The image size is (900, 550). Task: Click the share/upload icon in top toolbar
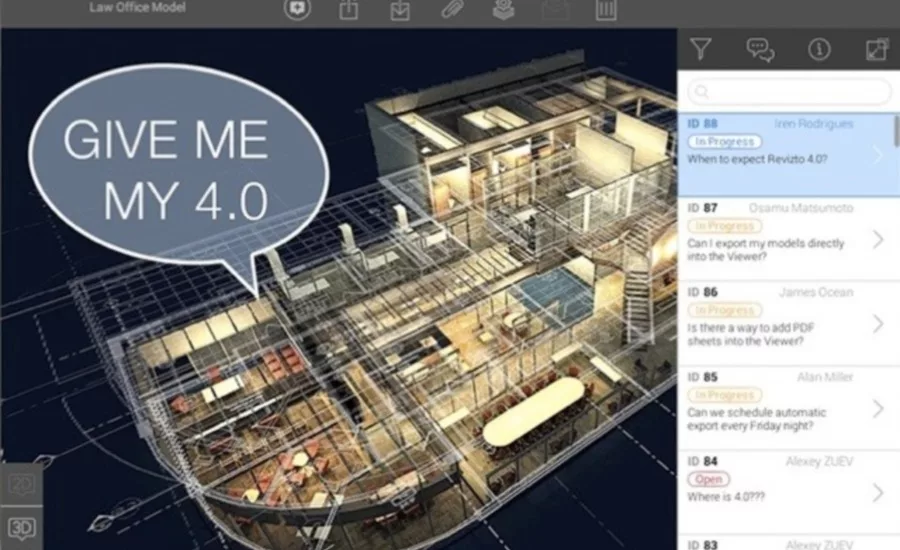[x=348, y=9]
